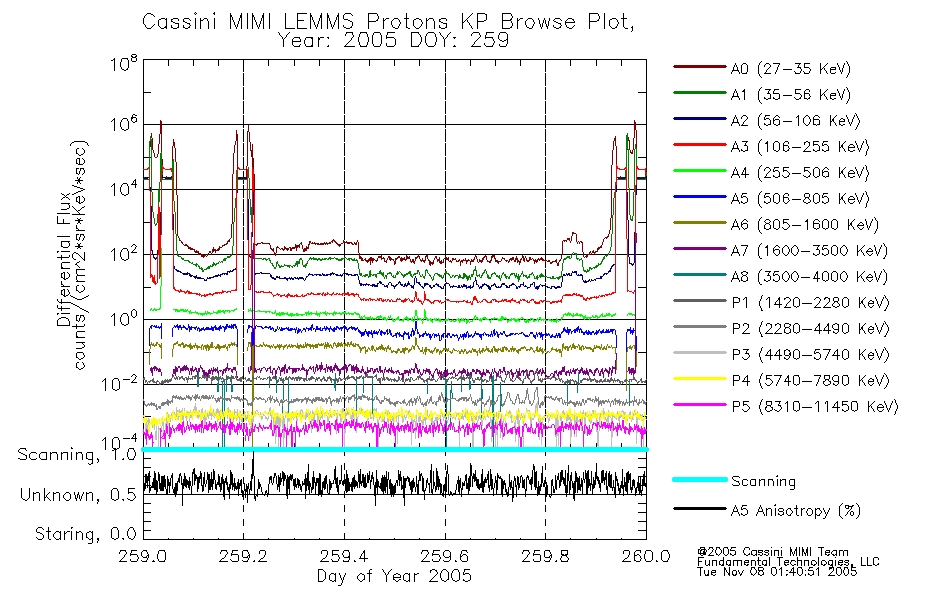Click the red A3 legend line

tap(699, 145)
